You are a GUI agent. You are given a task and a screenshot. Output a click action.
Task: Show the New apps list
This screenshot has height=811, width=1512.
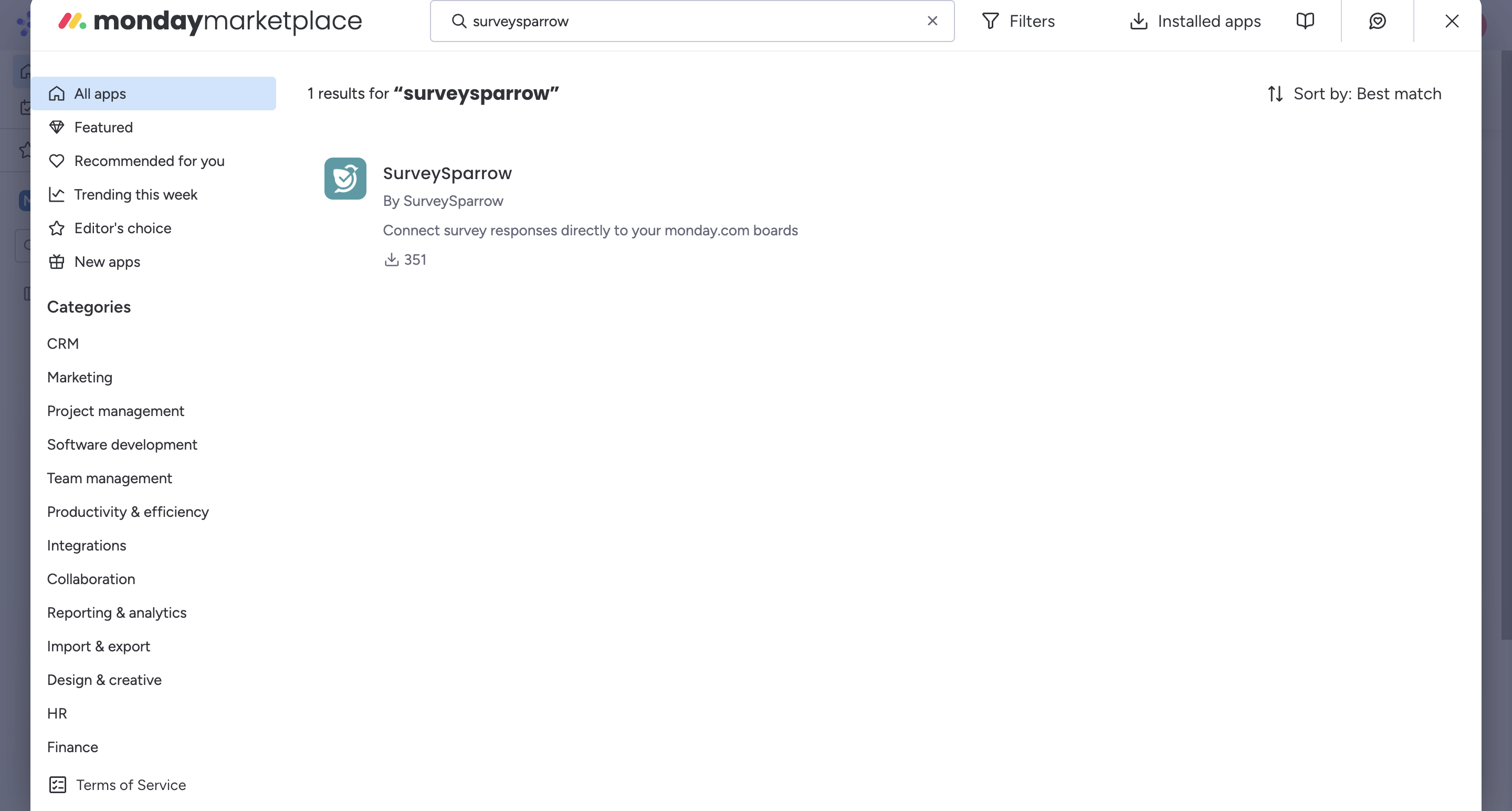tap(107, 262)
